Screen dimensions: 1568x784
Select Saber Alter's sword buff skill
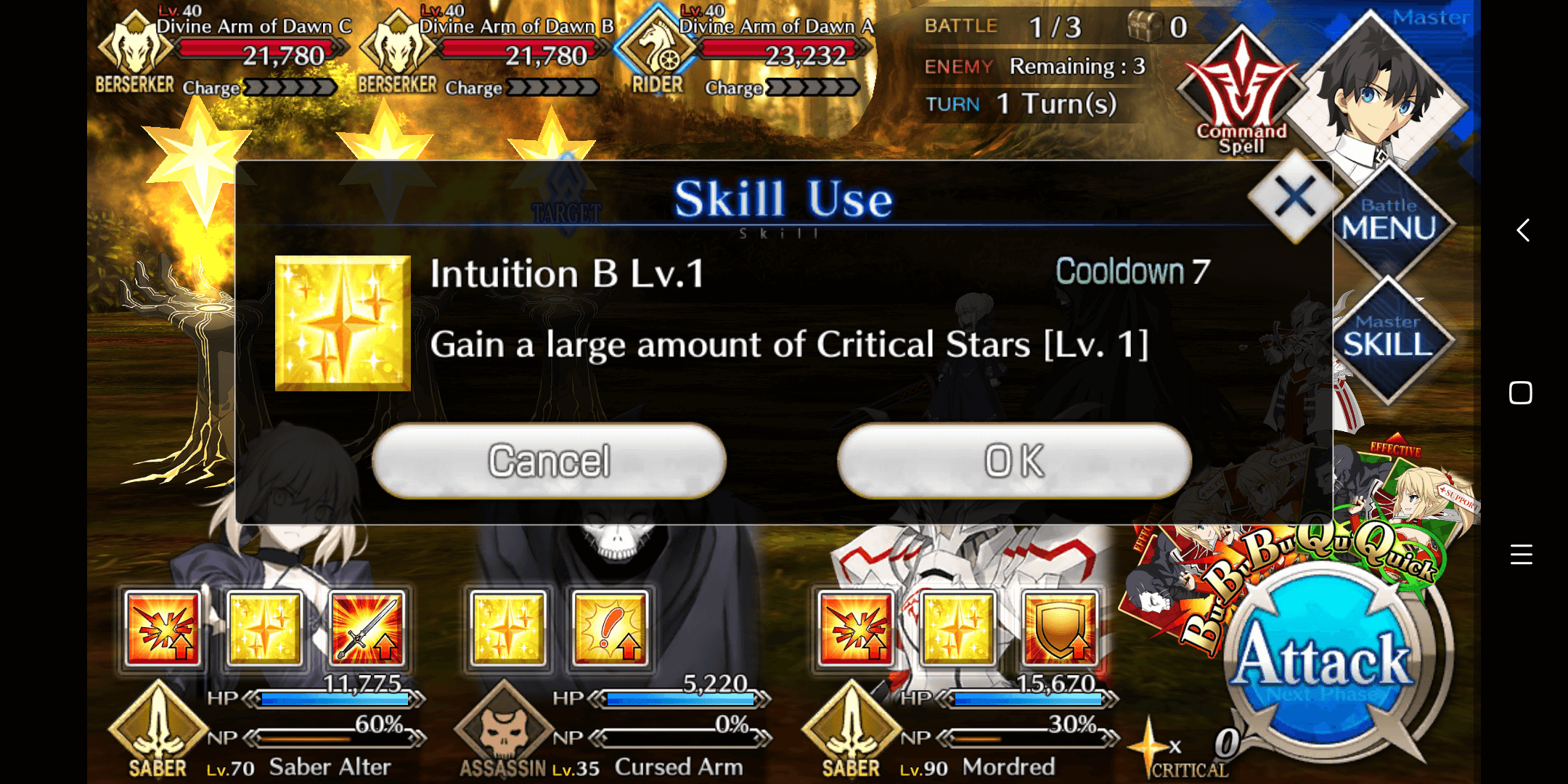pyautogui.click(x=367, y=629)
